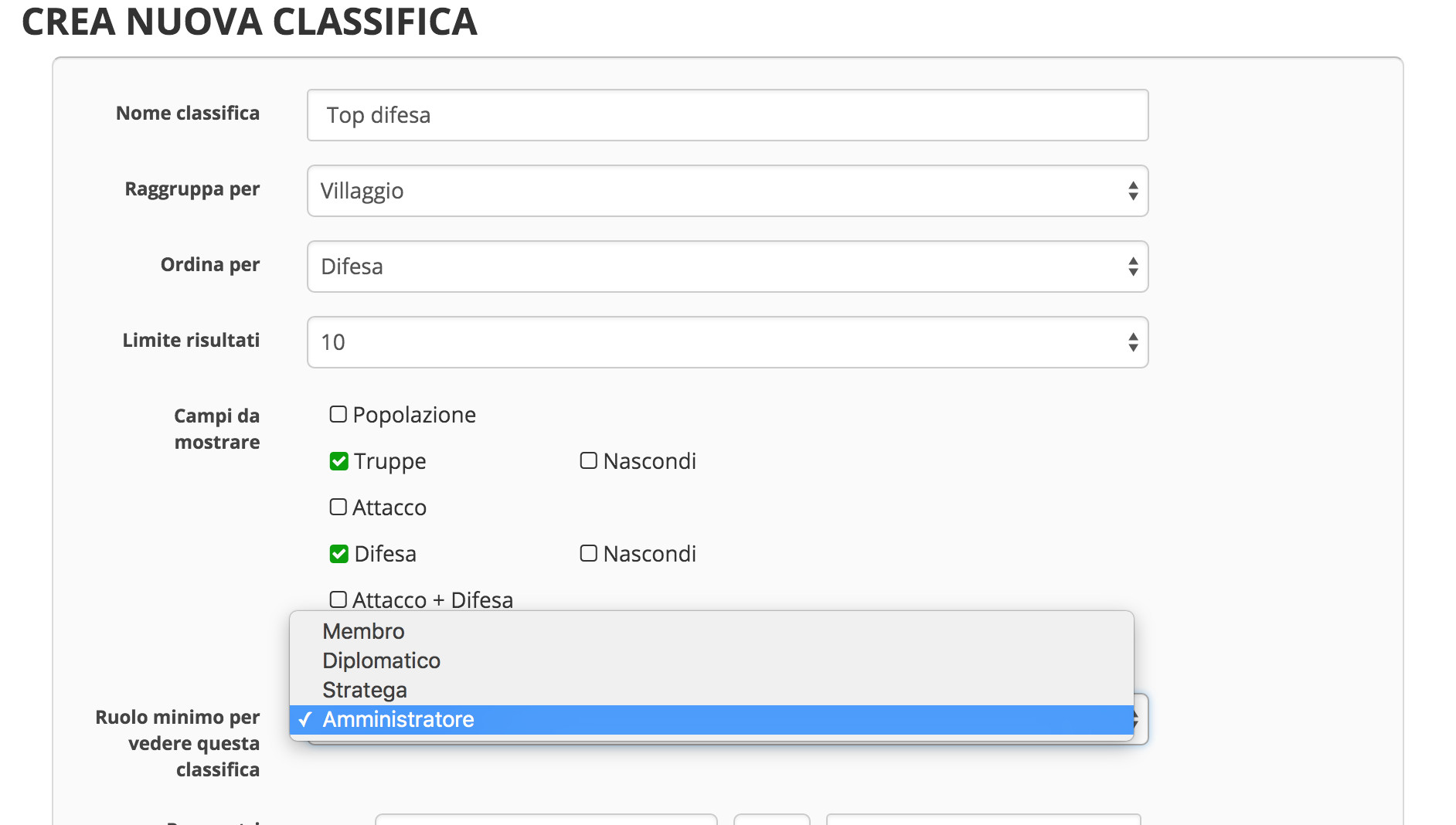The image size is (1456, 825).
Task: Click the Truppe label text
Action: tap(390, 461)
